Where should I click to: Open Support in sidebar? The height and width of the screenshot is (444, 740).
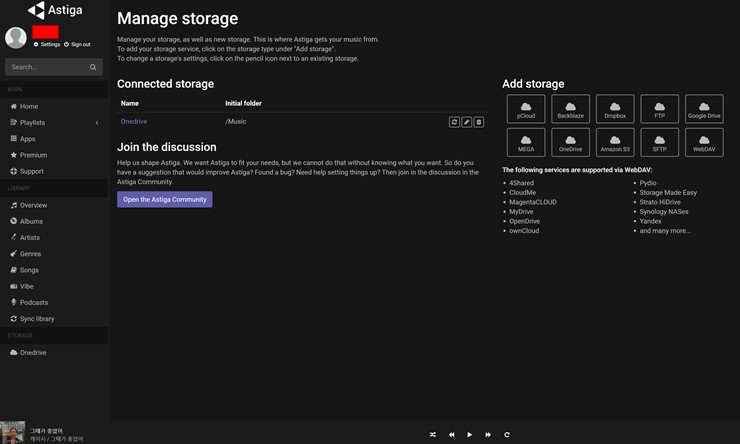coord(27,171)
